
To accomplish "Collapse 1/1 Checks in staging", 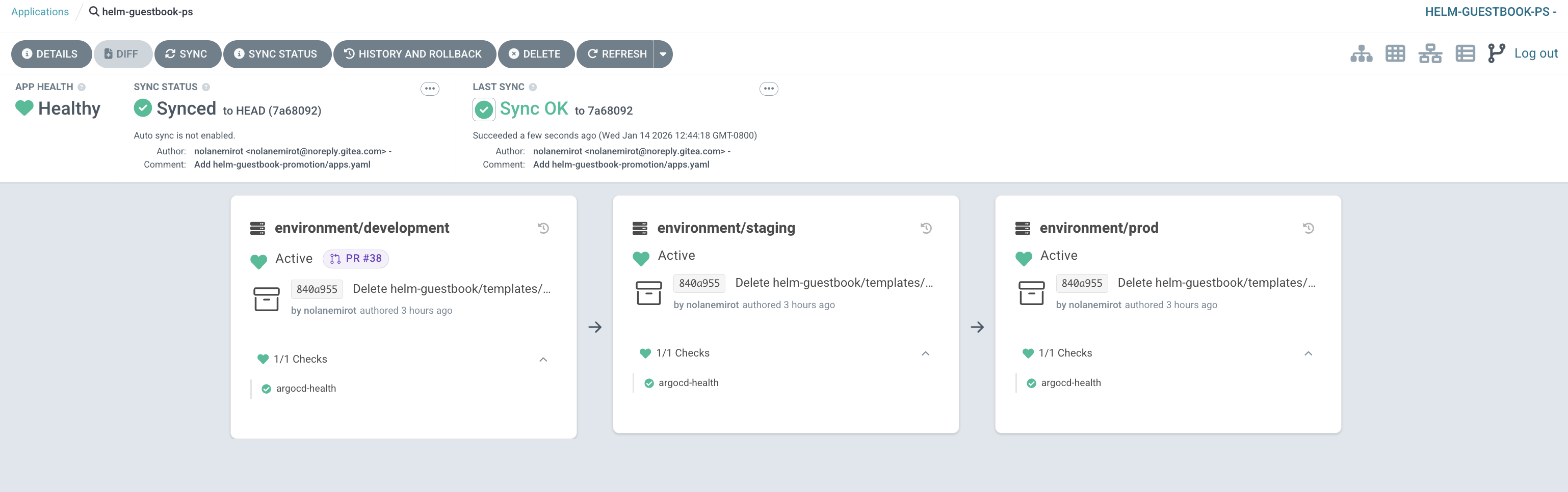I will click(926, 353).
